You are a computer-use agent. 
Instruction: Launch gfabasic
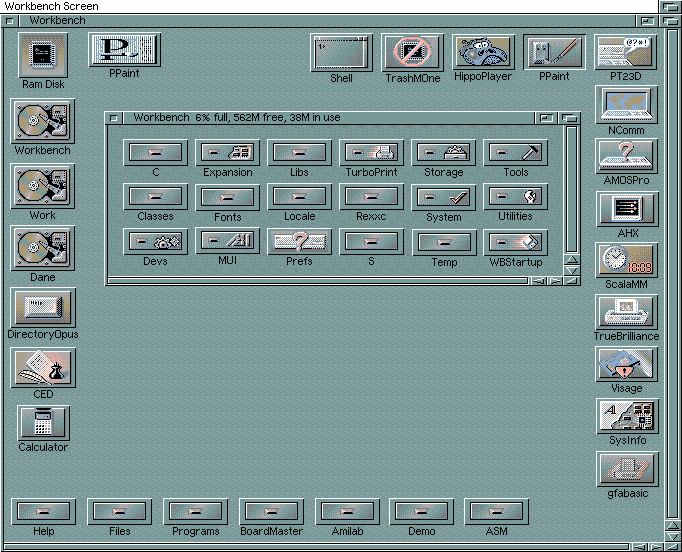tap(627, 469)
